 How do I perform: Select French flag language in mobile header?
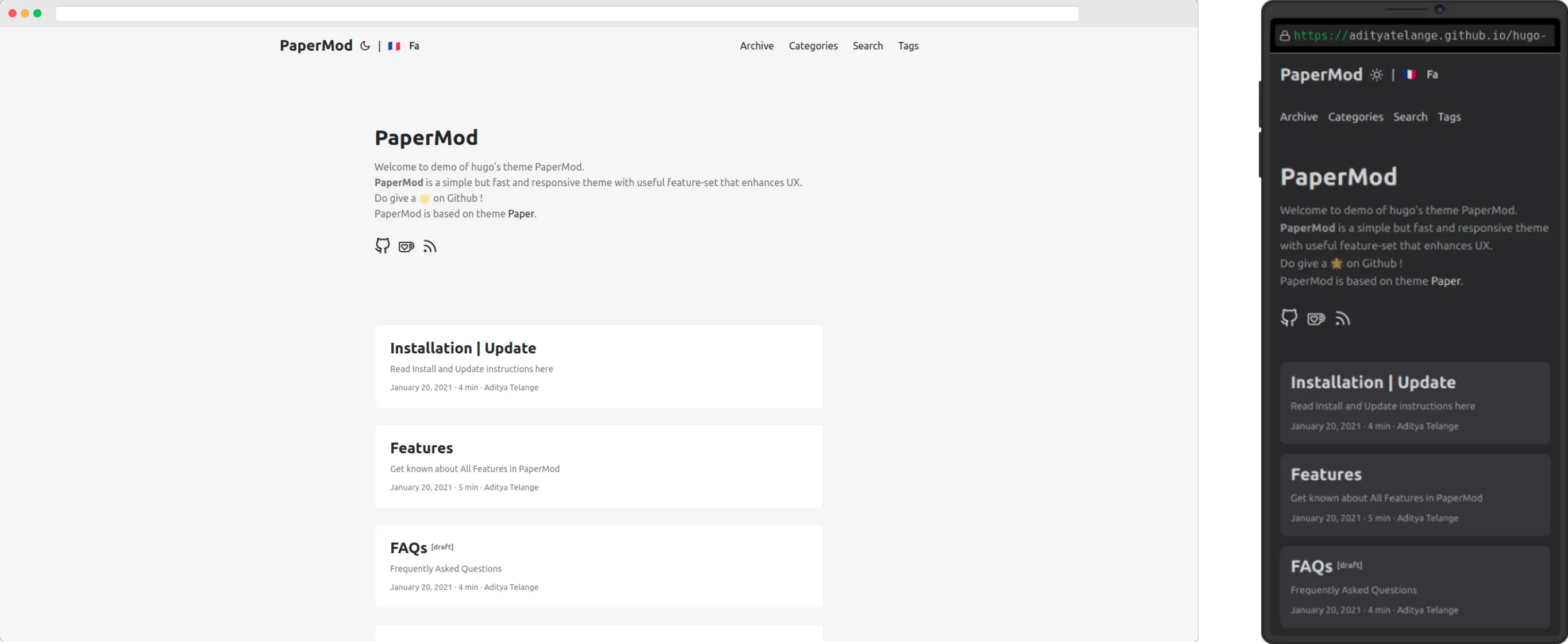(1410, 75)
